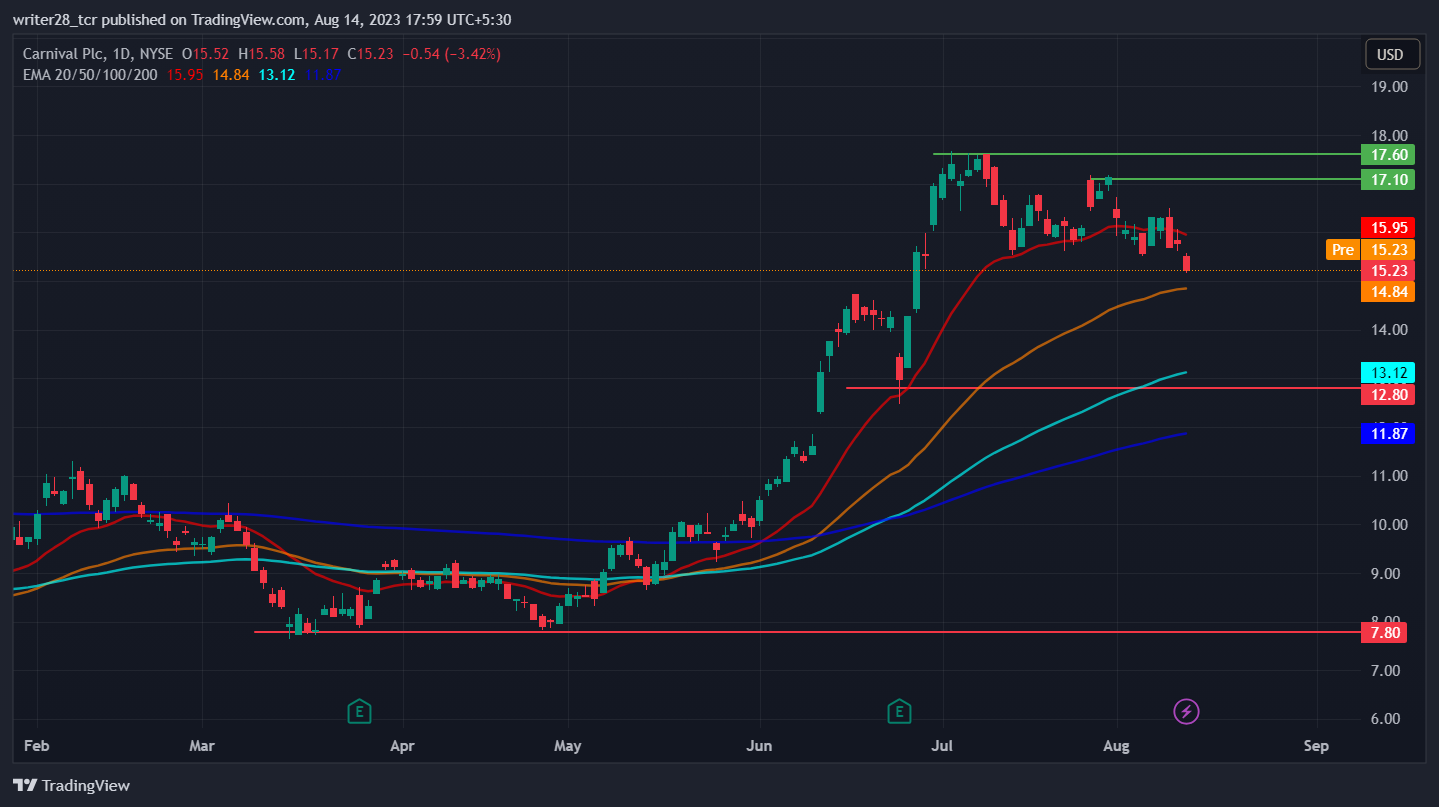The image size is (1439, 807).
Task: Click the orange 14.84 value in EMA legend
Action: tap(232, 74)
